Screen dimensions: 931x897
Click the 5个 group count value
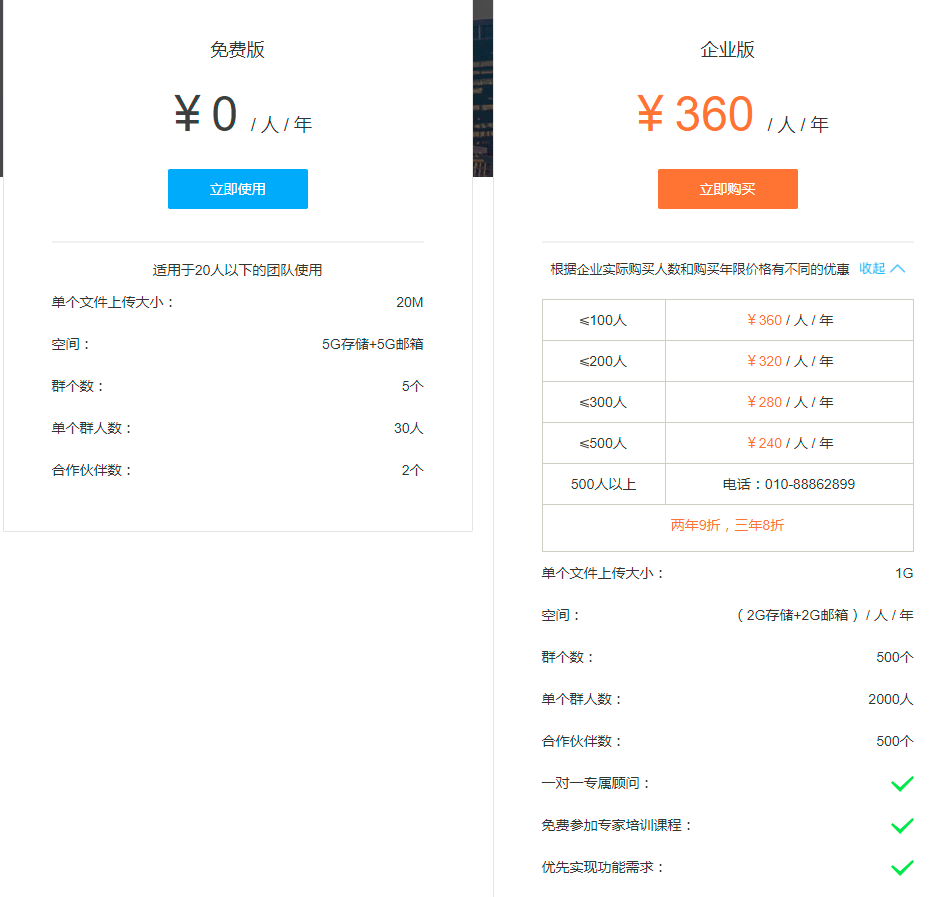pos(413,386)
